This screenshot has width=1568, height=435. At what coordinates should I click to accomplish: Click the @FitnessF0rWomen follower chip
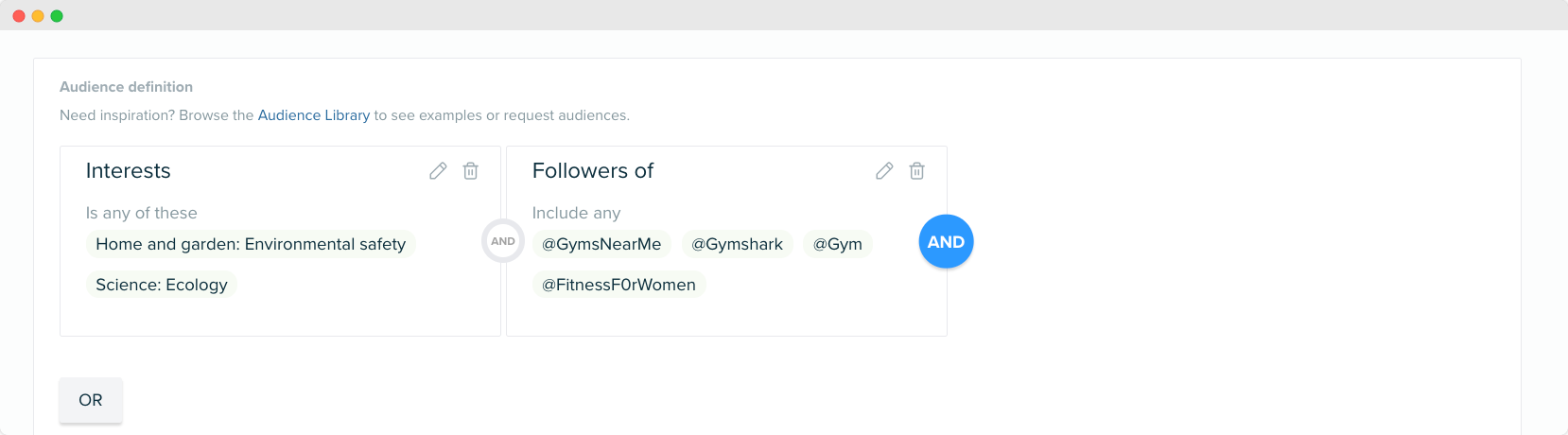tap(618, 285)
